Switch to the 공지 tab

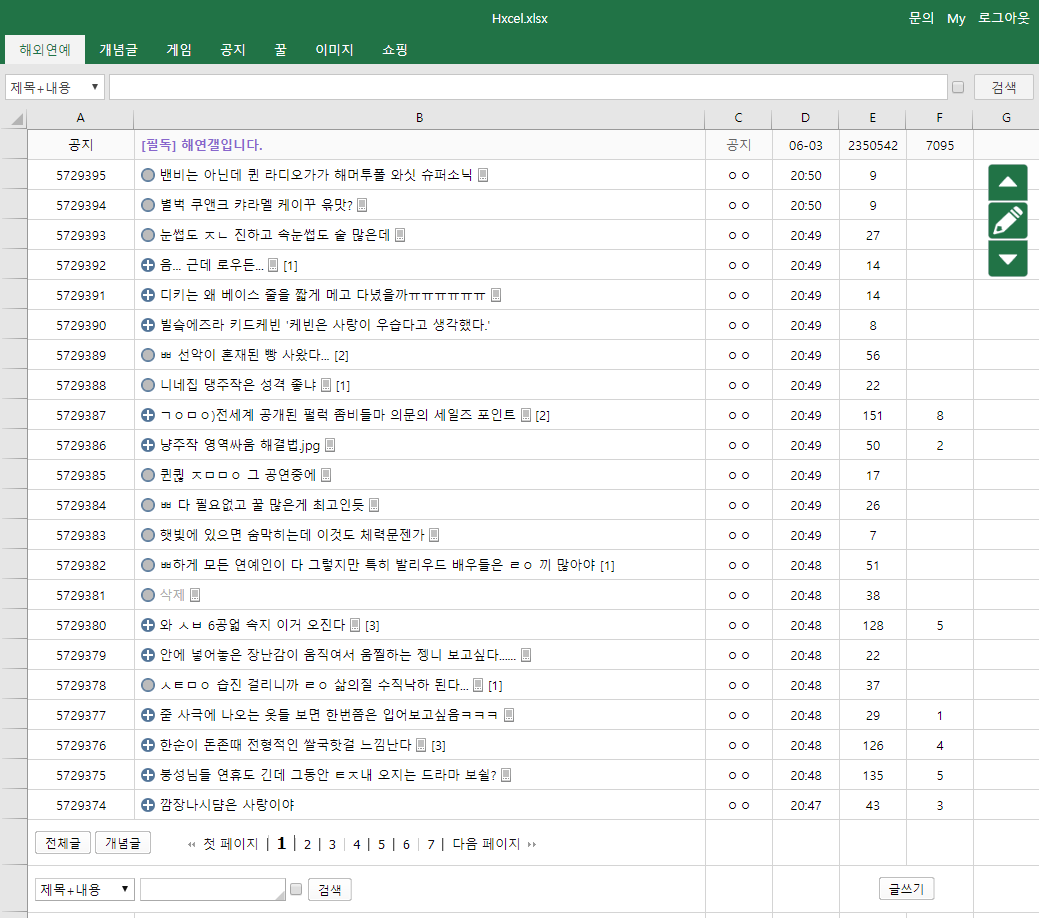(x=233, y=50)
